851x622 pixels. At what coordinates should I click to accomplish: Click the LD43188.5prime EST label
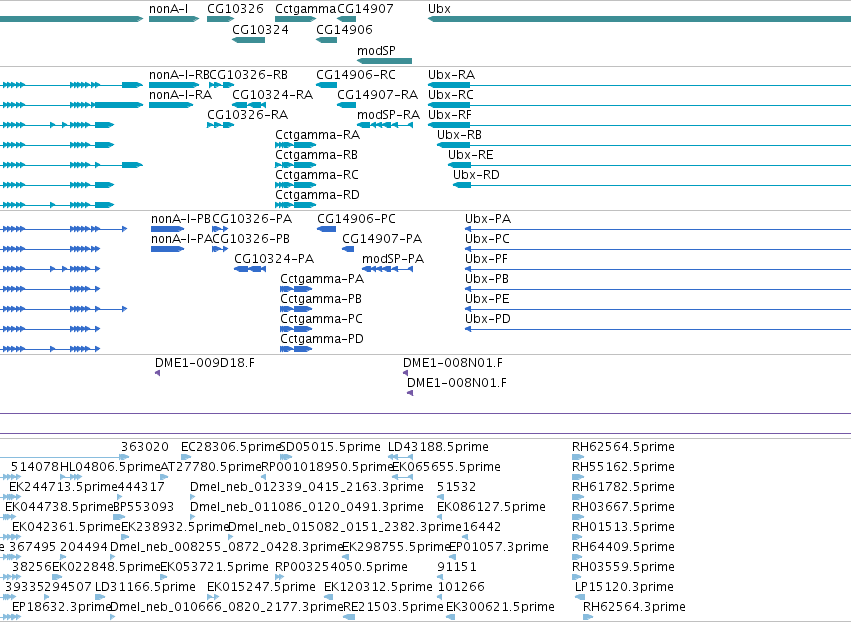click(438, 447)
